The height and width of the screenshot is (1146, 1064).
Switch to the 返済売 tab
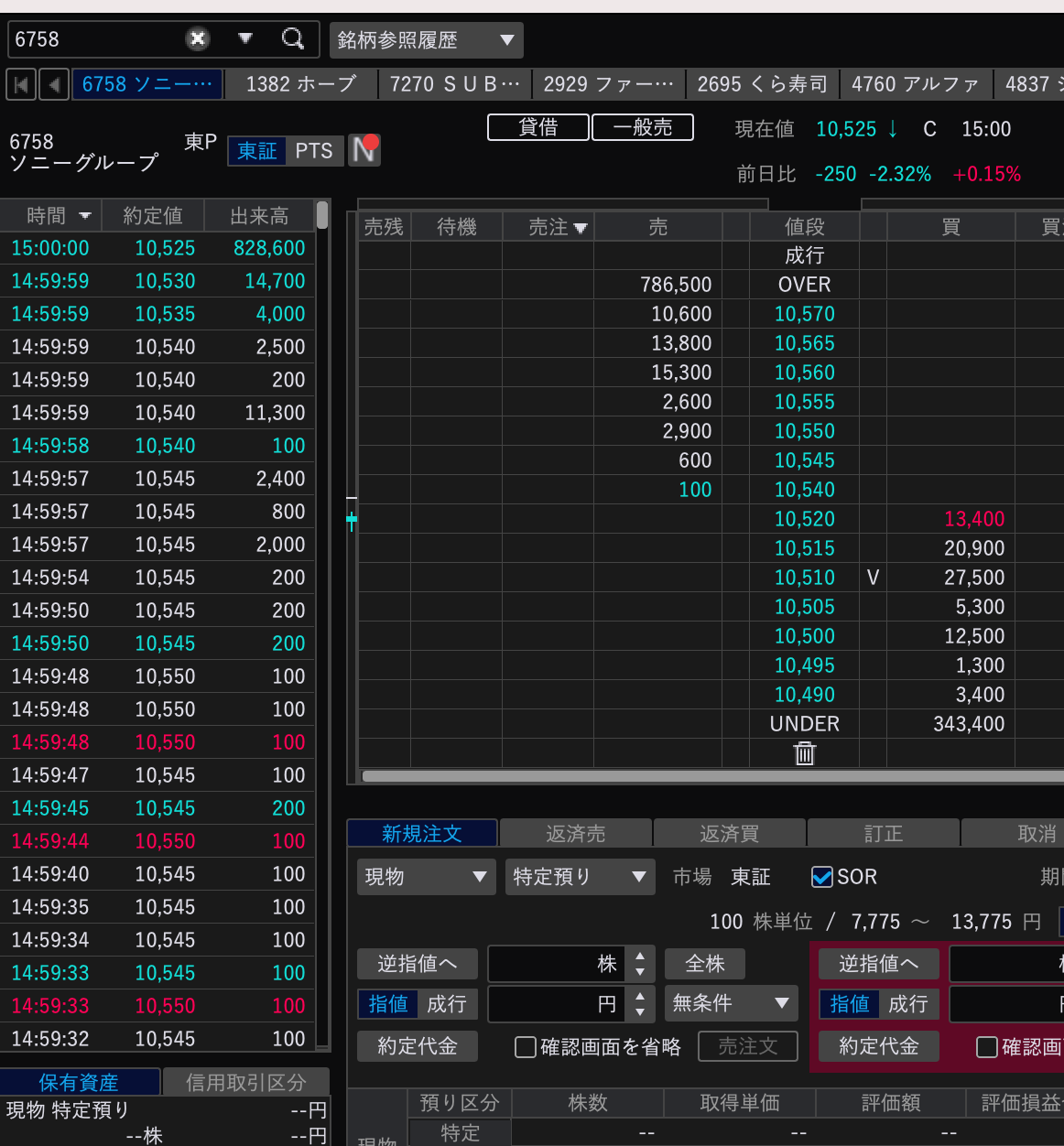tap(575, 834)
